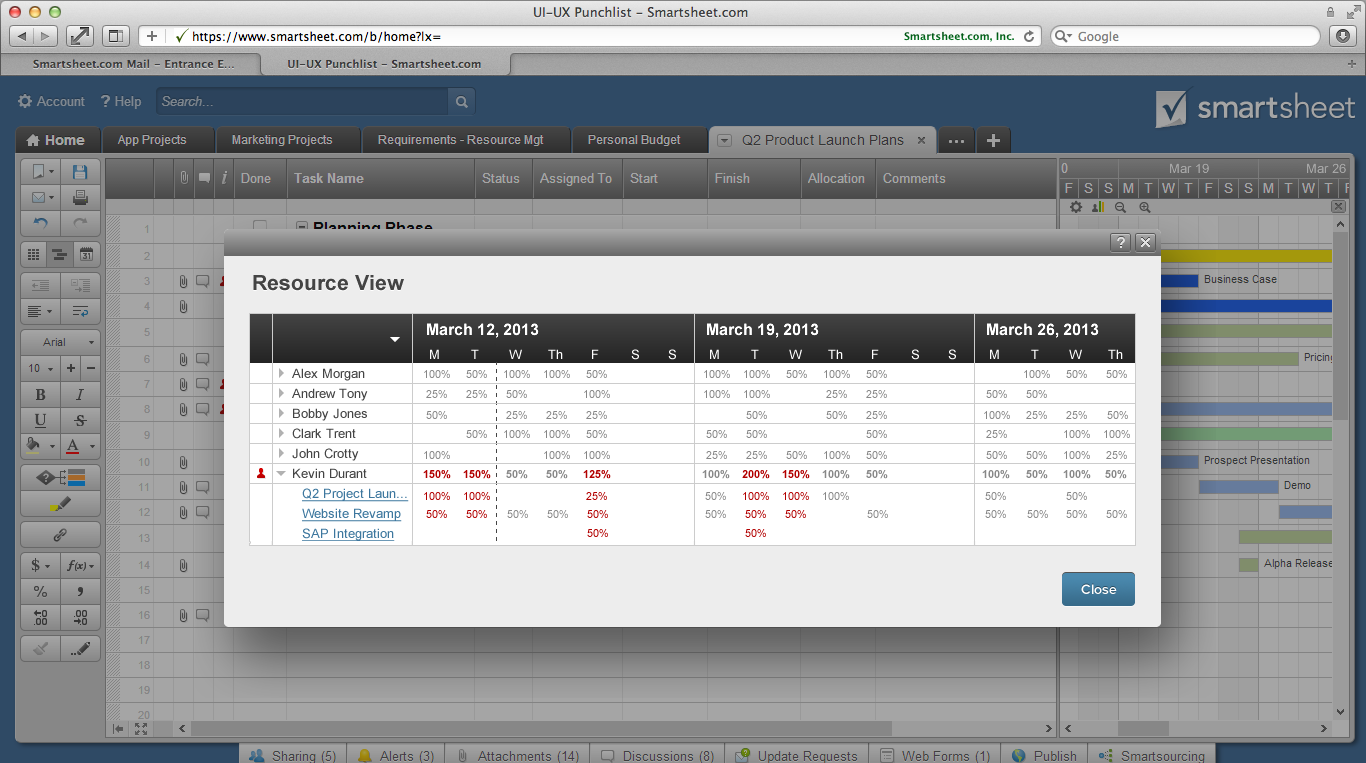Switch to Gantt view icon
Viewport: 1366px width, 763px height.
60,255
